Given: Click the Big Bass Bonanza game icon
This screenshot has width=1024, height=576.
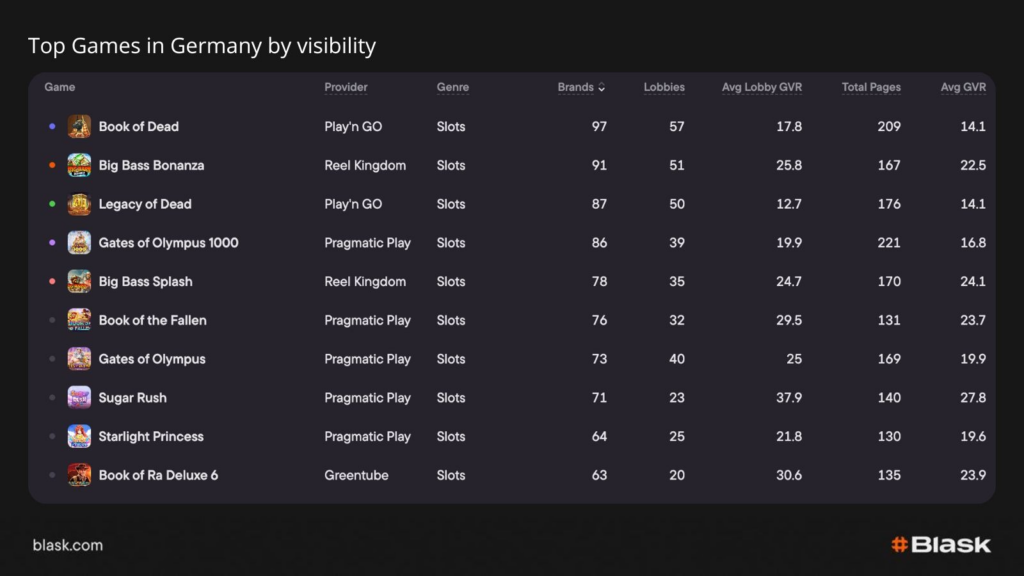Looking at the screenshot, I should pos(79,166).
